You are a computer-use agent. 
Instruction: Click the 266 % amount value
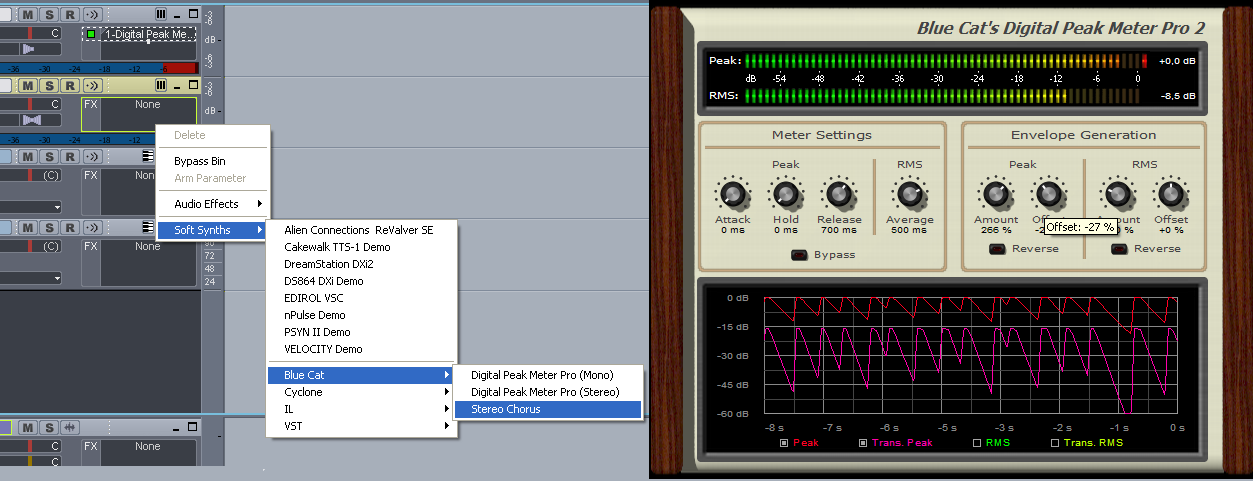995,230
